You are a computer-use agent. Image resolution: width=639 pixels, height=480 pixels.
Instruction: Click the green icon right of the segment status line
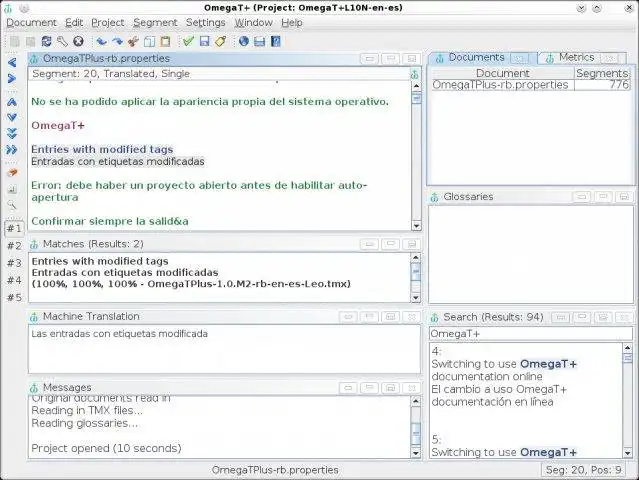414,74
